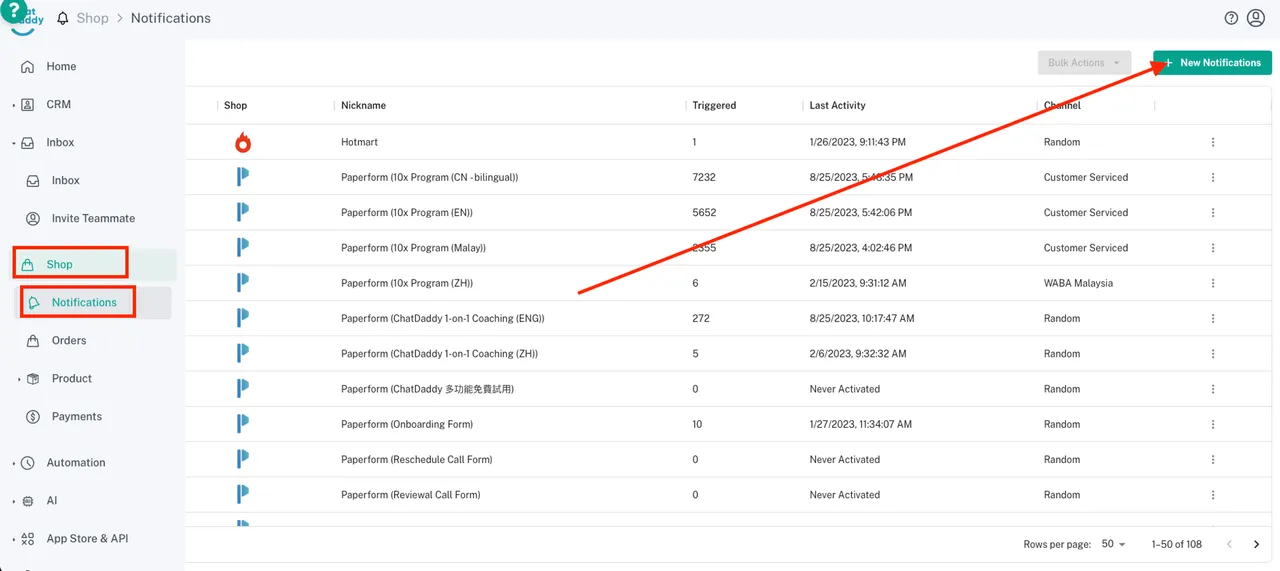Change rows per page dropdown value
The height and width of the screenshot is (571, 1280).
[1113, 544]
